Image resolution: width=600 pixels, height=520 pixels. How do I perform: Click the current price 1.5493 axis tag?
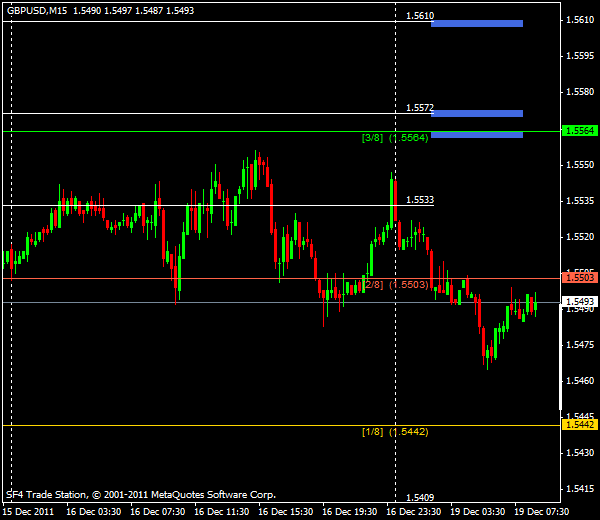tap(580, 301)
